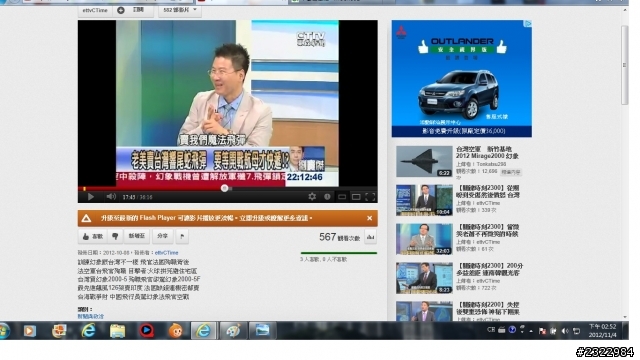Click the 新增至 add-to button
The height and width of the screenshot is (360, 640).
click(x=137, y=236)
